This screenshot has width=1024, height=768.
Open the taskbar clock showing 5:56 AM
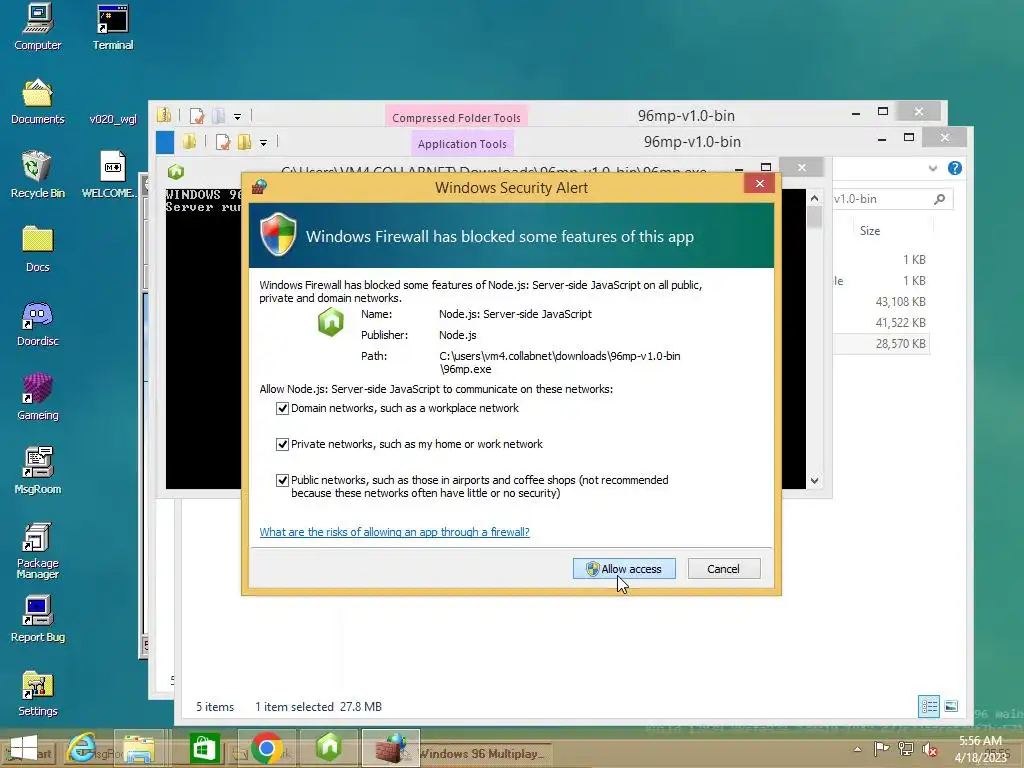click(980, 749)
